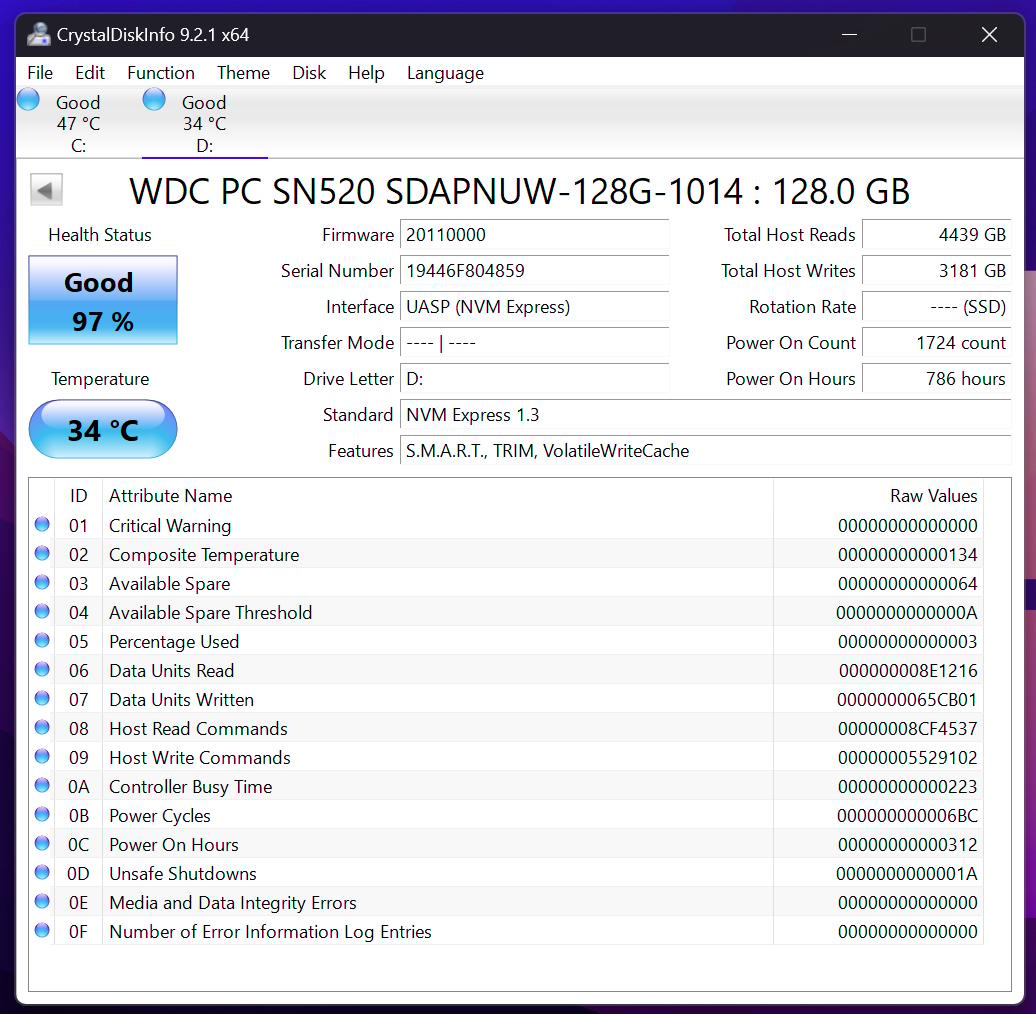Click the ID column header

tap(78, 496)
